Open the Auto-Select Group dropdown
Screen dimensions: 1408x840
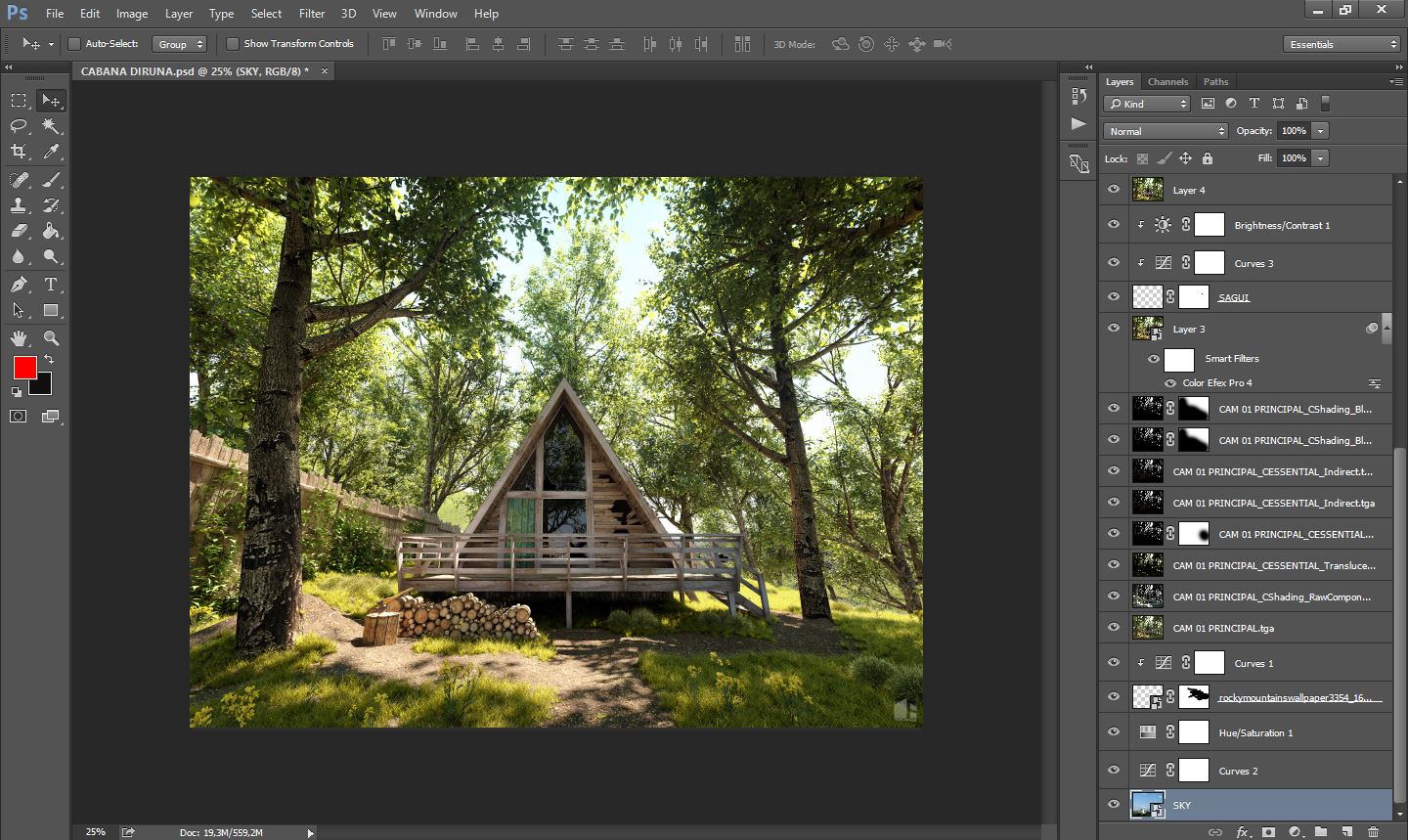point(180,44)
